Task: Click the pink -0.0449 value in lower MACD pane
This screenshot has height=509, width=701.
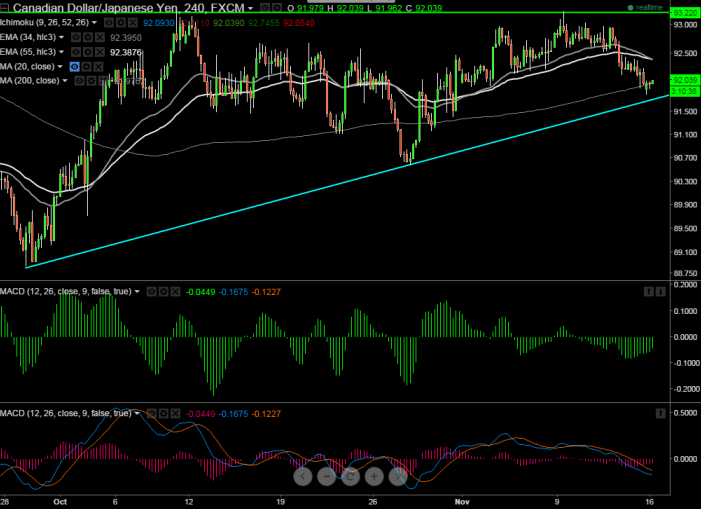Action: point(200,414)
